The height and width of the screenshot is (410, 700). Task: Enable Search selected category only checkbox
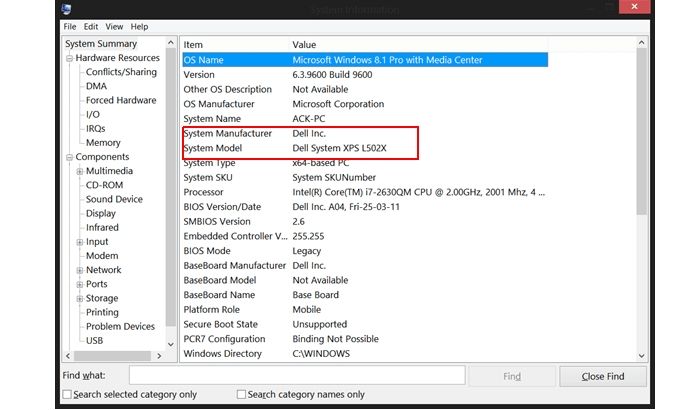tap(67, 395)
